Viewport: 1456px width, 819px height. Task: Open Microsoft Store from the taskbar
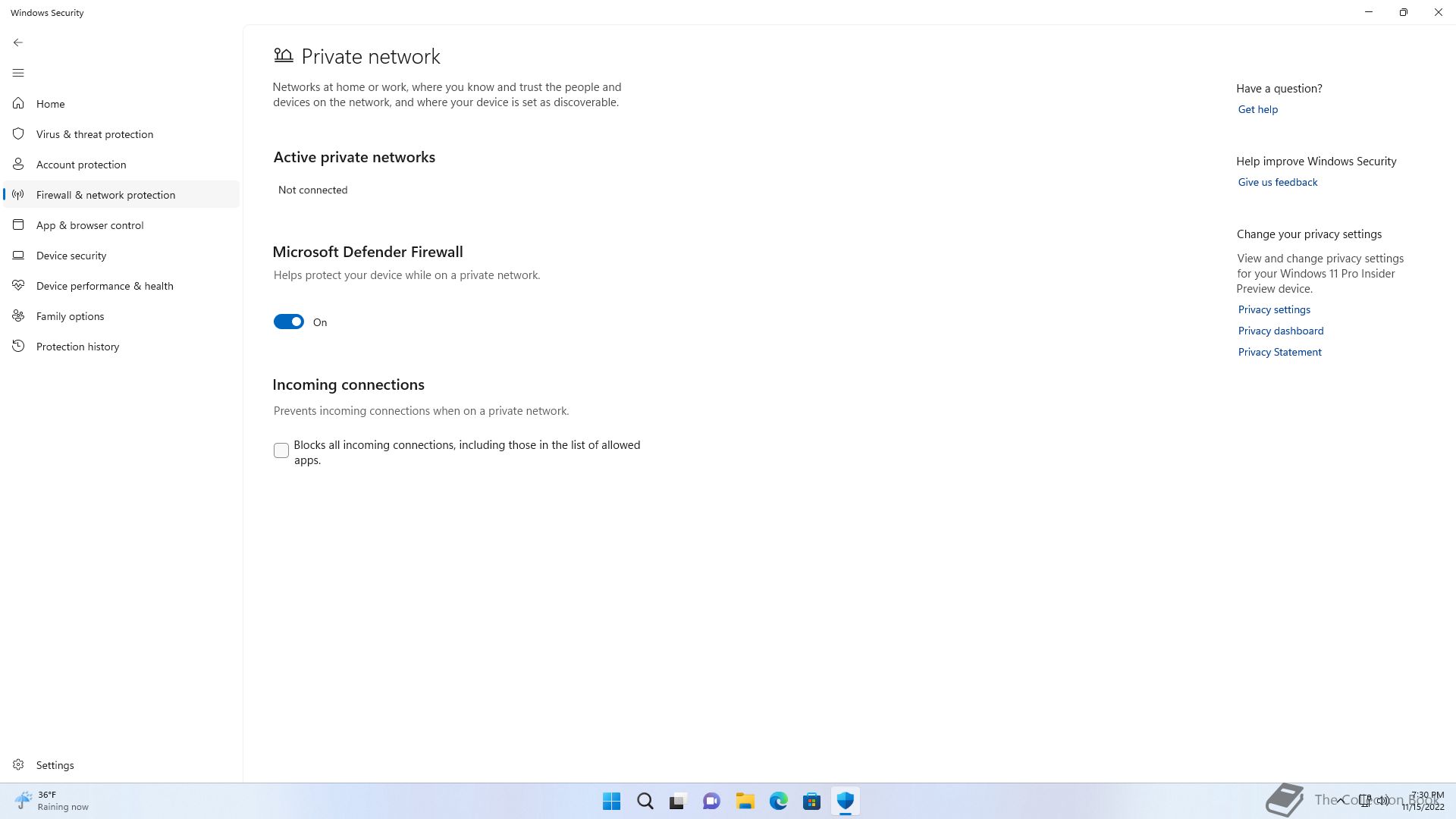tap(811, 801)
